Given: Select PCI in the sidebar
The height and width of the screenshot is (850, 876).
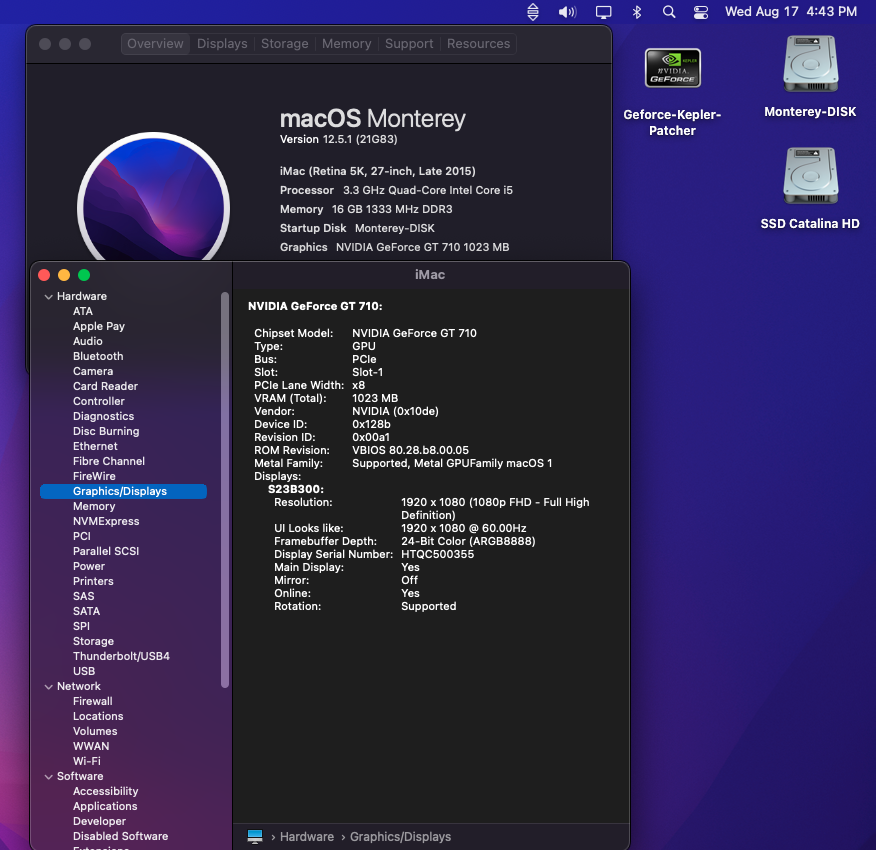Looking at the screenshot, I should coord(82,536).
